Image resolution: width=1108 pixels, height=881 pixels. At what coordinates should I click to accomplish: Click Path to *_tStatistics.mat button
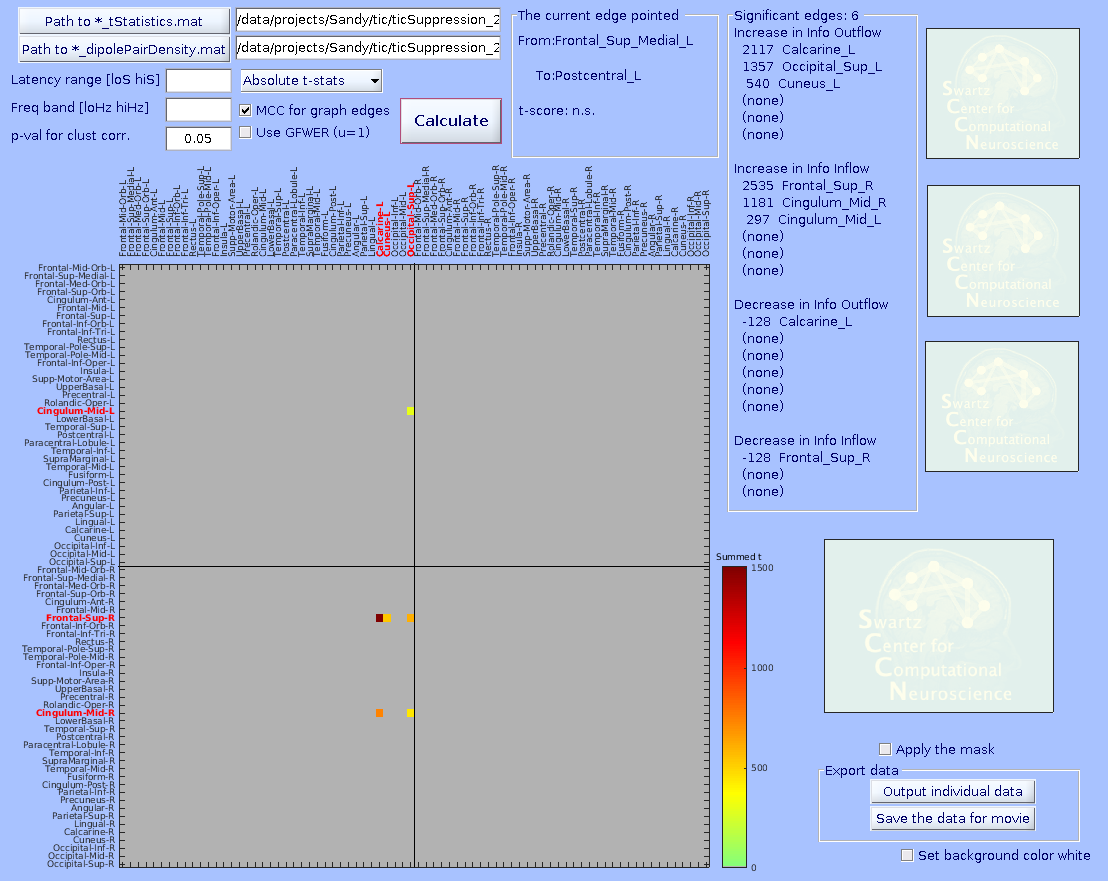point(123,21)
